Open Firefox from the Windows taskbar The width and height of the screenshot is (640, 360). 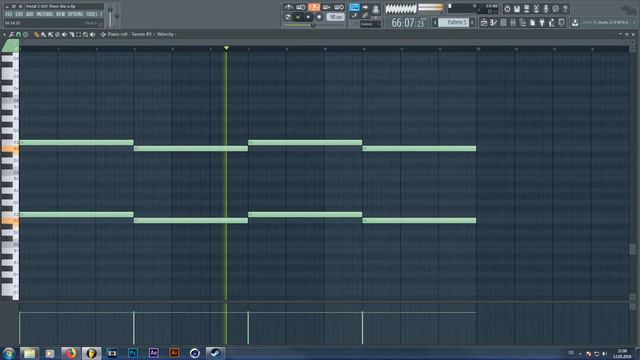(71, 353)
